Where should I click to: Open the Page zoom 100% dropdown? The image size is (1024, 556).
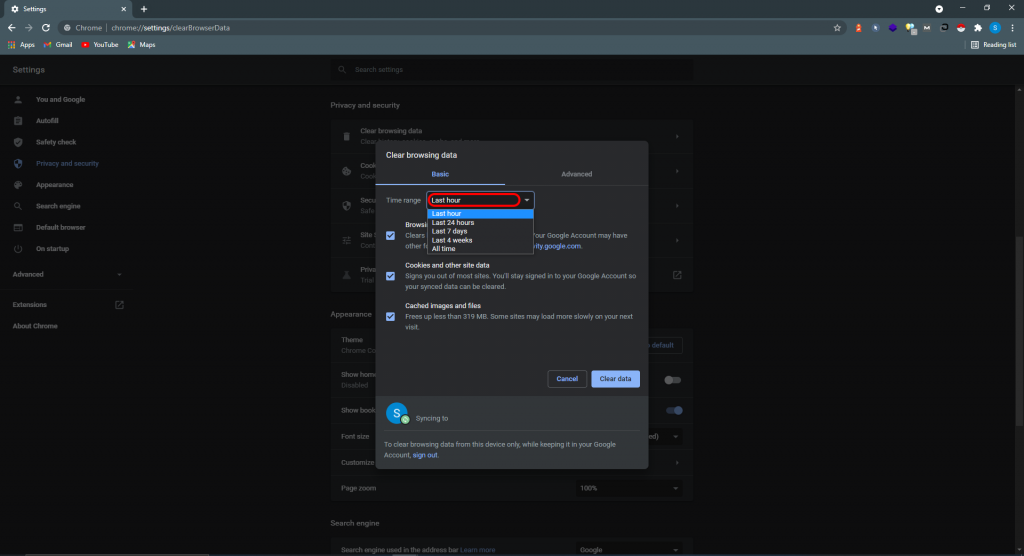click(629, 488)
